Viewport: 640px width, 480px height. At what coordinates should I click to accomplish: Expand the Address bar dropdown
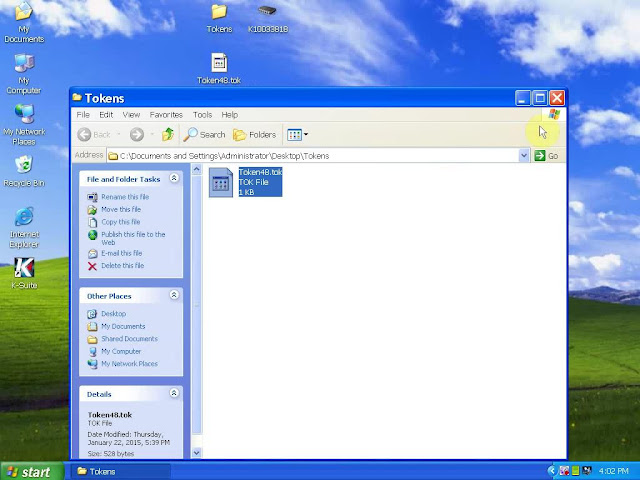click(524, 156)
